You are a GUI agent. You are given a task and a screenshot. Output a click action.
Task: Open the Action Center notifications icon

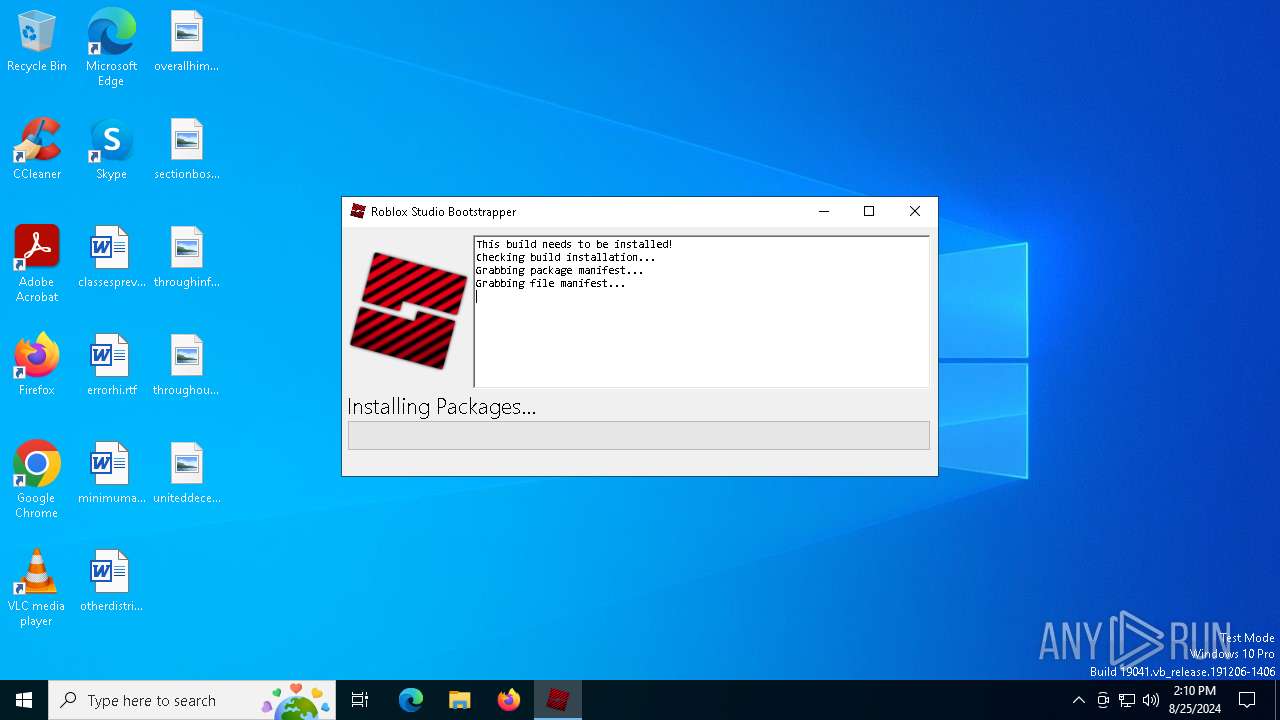1247,700
